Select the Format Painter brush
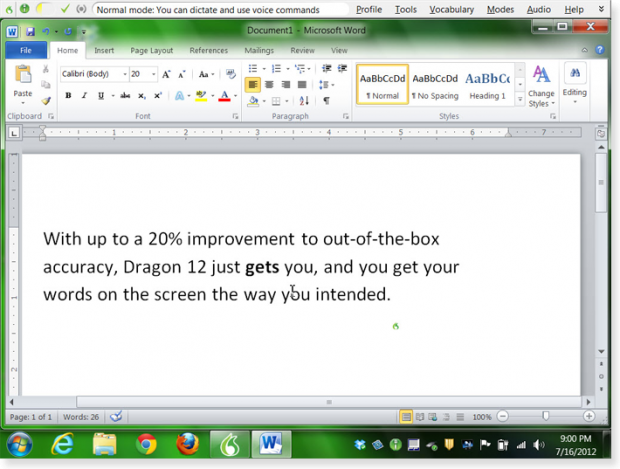The width and height of the screenshot is (620, 469). pos(46,101)
